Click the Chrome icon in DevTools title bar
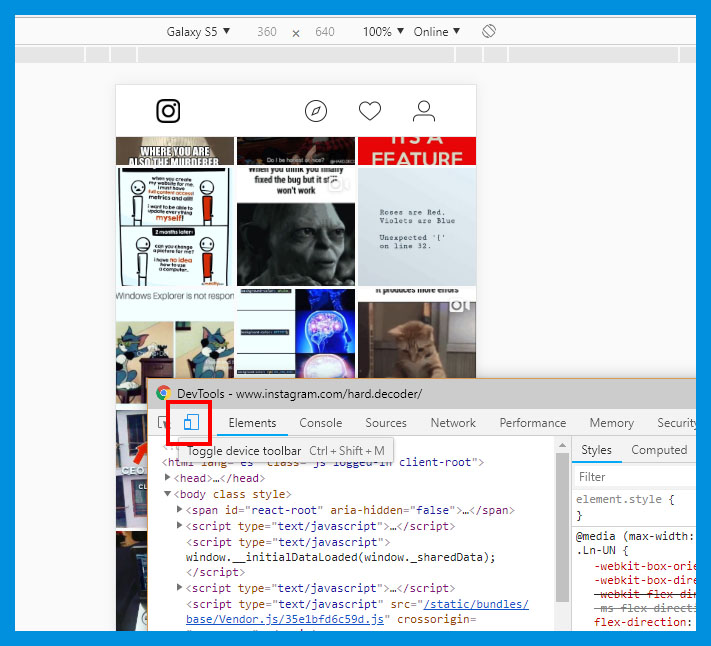Viewport: 711px width, 646px height. 163,393
